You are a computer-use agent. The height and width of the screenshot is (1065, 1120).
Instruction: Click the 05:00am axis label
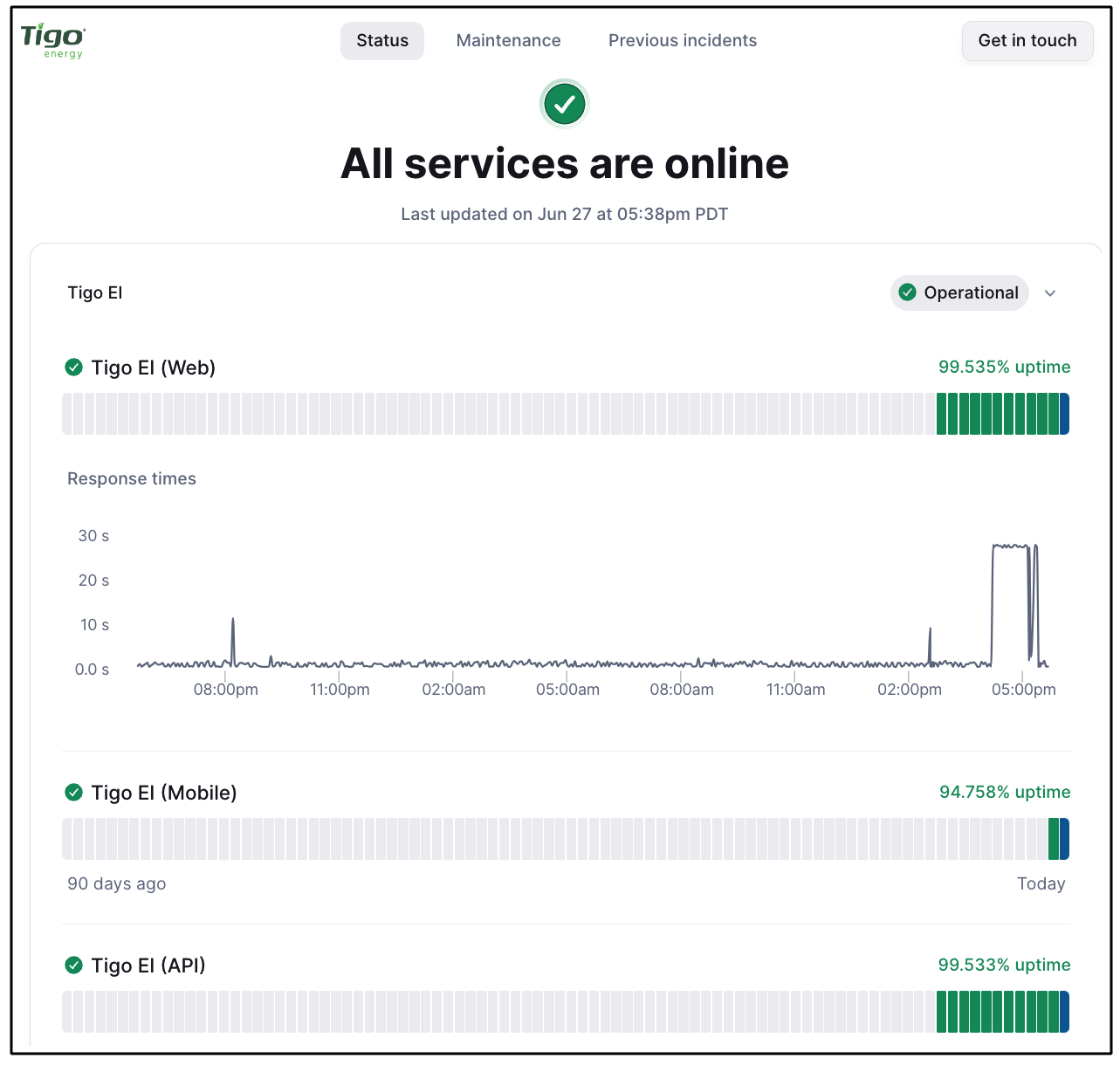pos(567,690)
